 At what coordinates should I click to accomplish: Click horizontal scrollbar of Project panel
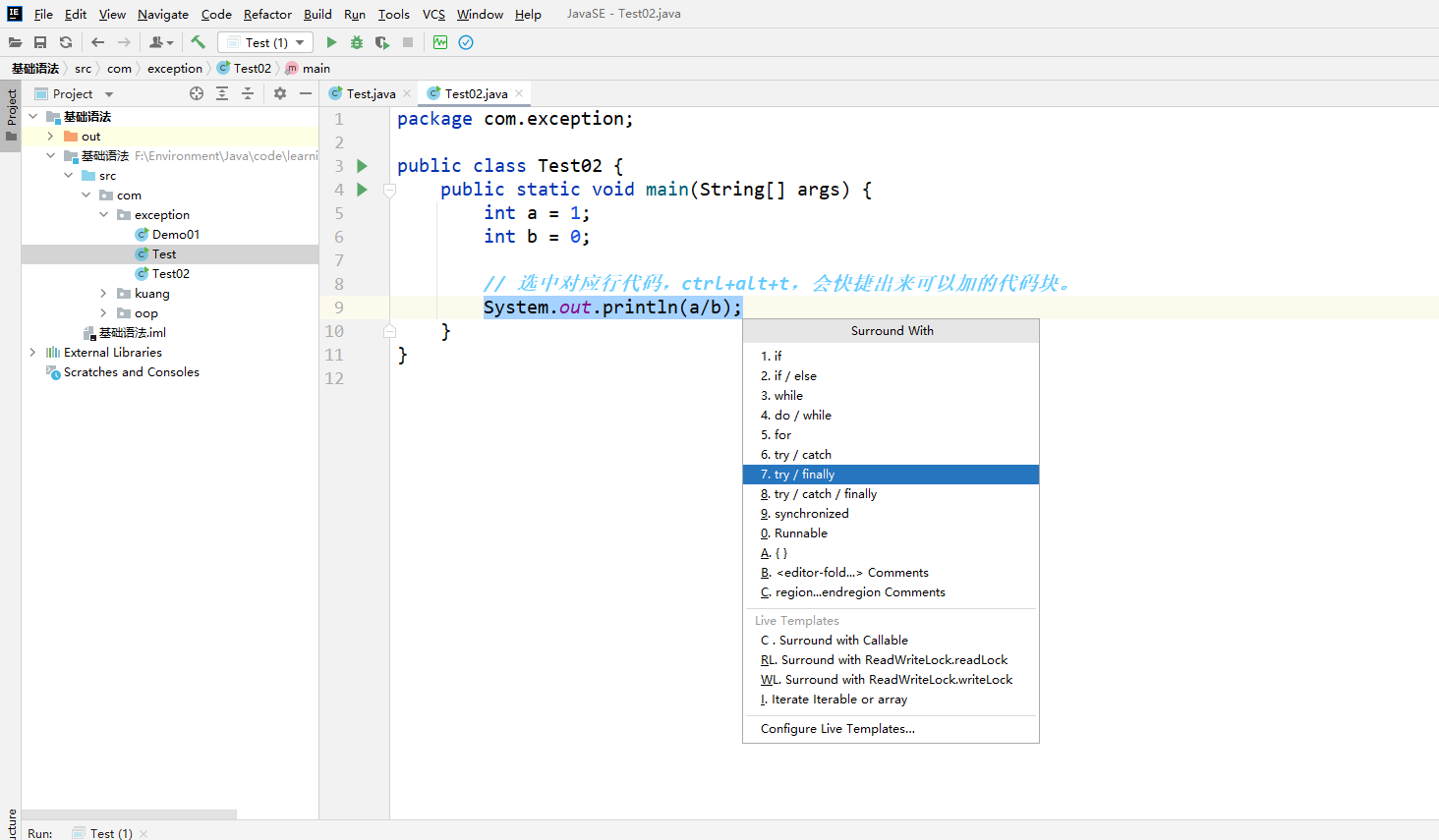pos(129,814)
